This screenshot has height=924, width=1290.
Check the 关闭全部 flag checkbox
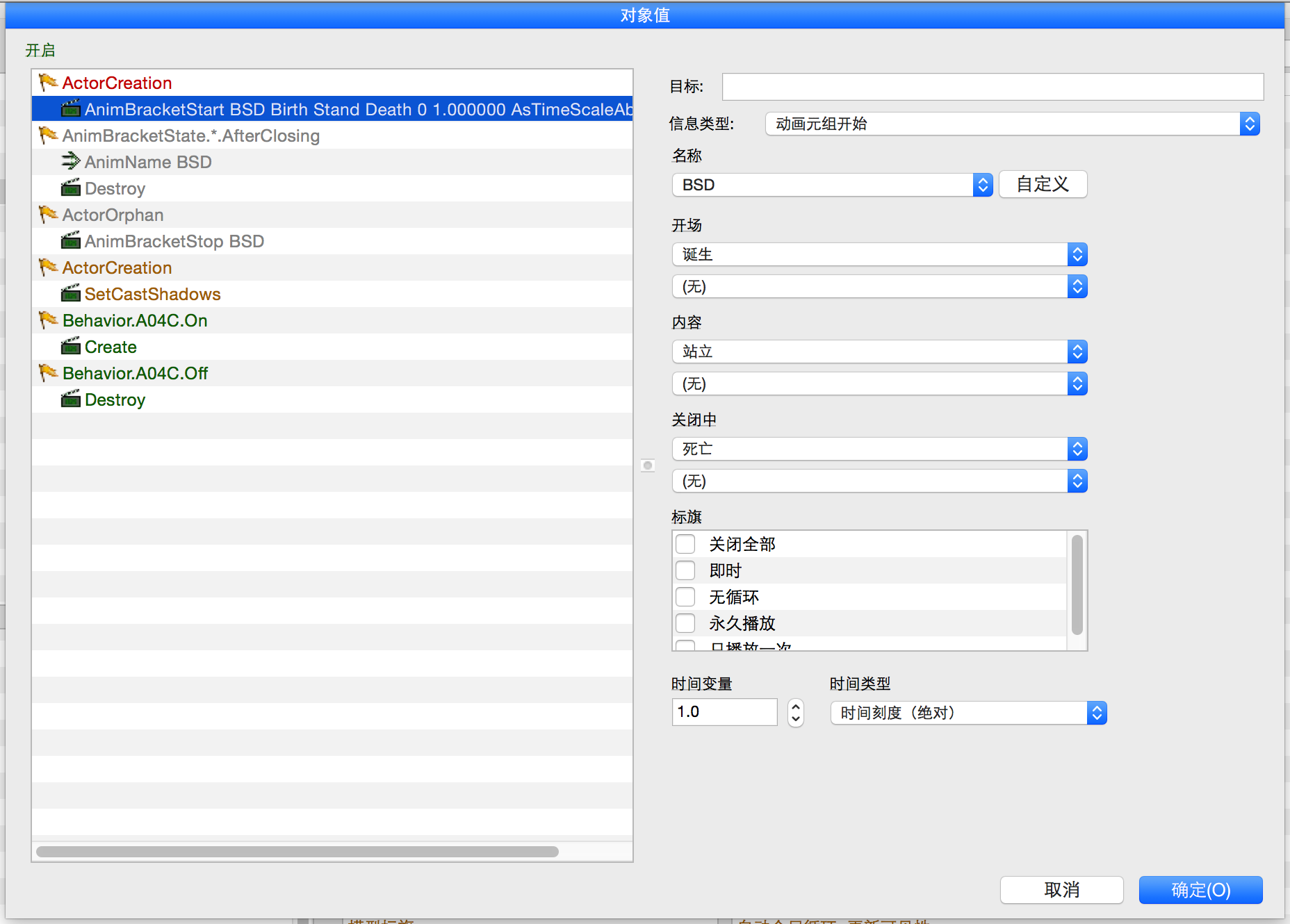click(685, 544)
